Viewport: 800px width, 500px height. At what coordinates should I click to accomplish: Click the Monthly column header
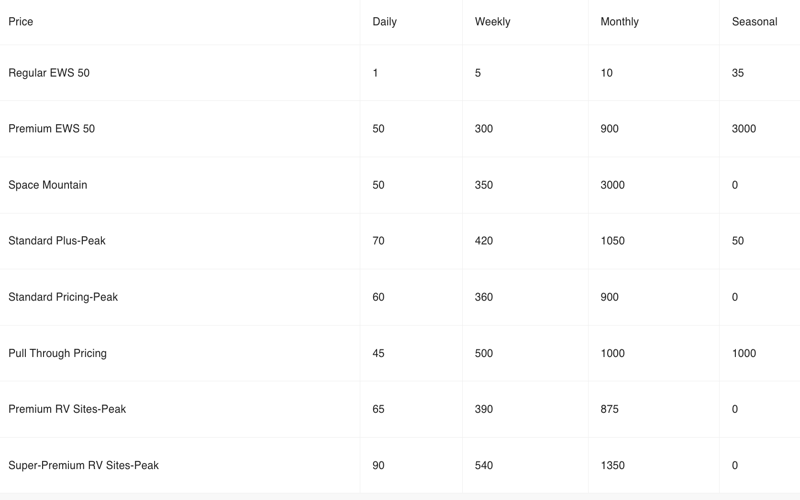pyautogui.click(x=619, y=22)
